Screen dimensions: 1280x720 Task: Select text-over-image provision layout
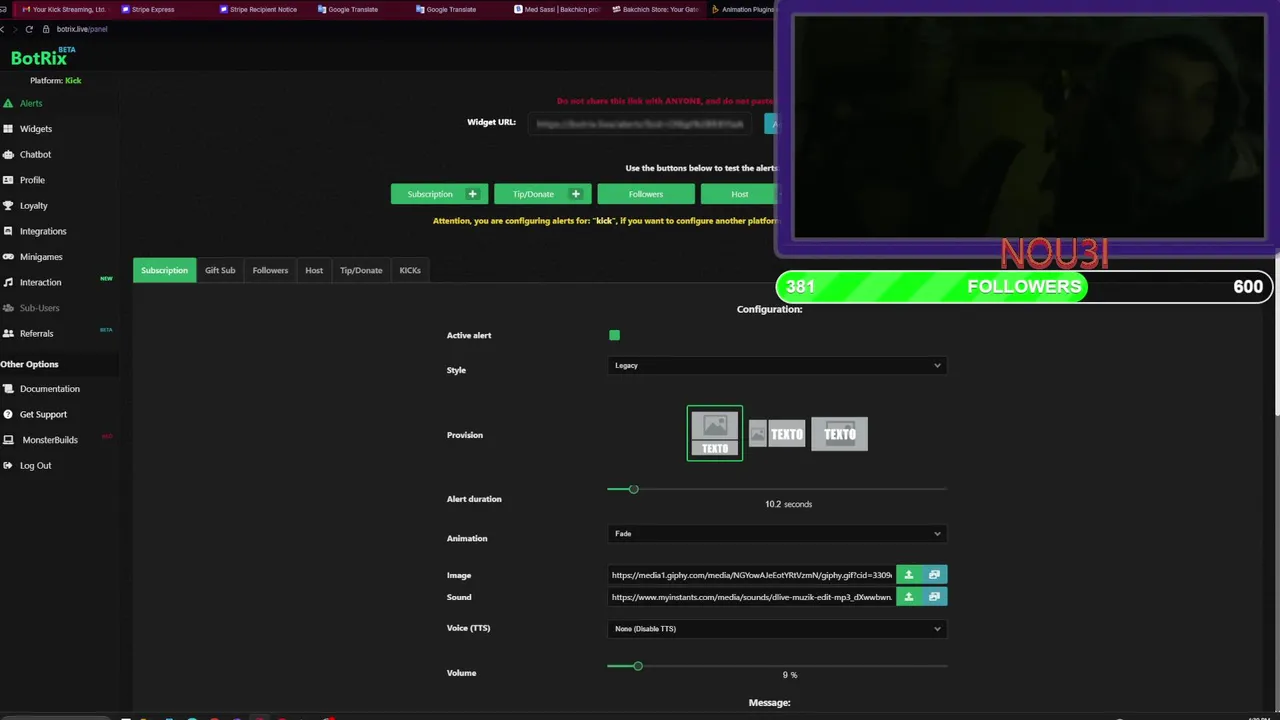pyautogui.click(x=839, y=434)
